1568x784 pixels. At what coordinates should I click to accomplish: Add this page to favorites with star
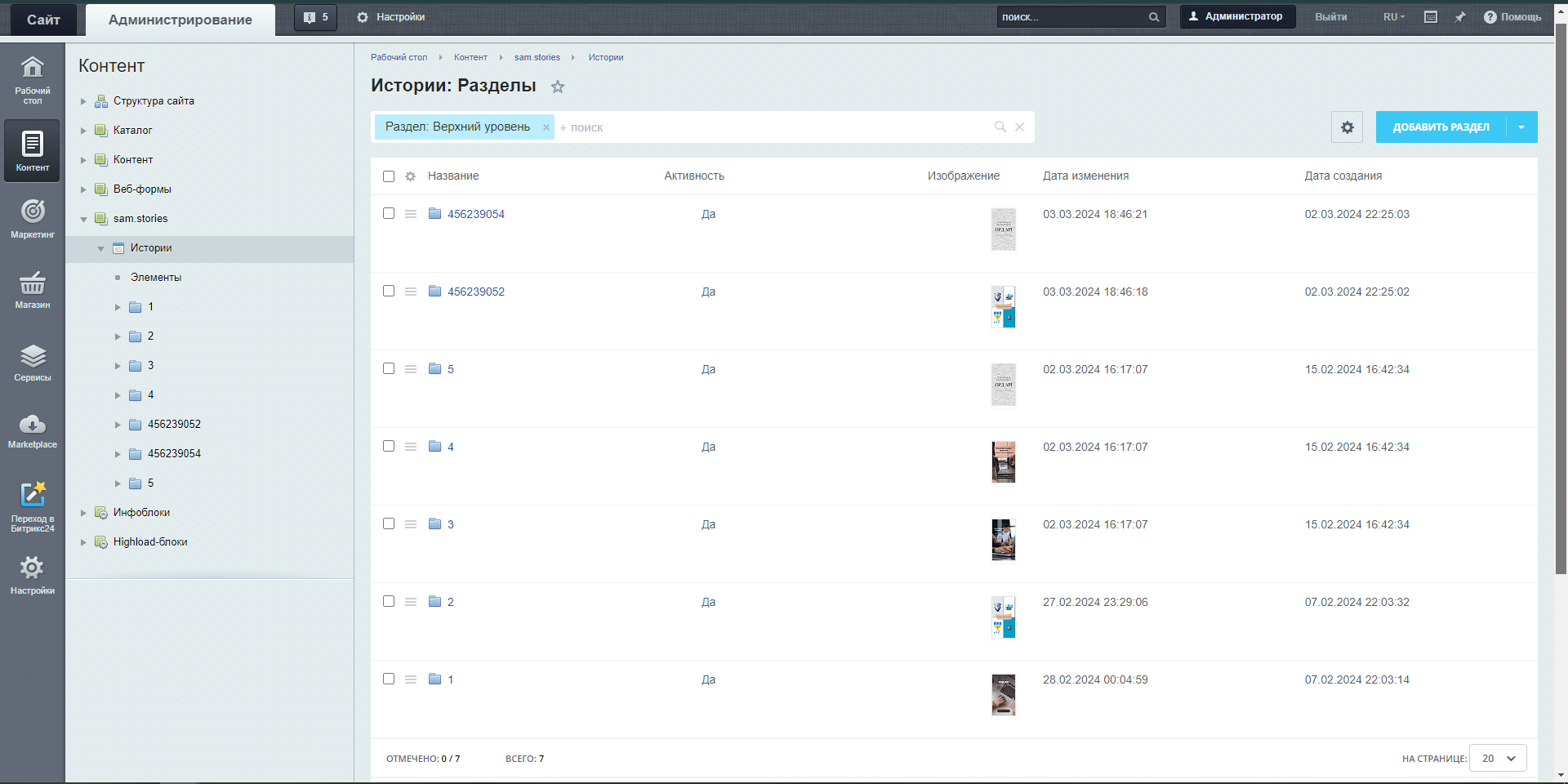pos(558,87)
